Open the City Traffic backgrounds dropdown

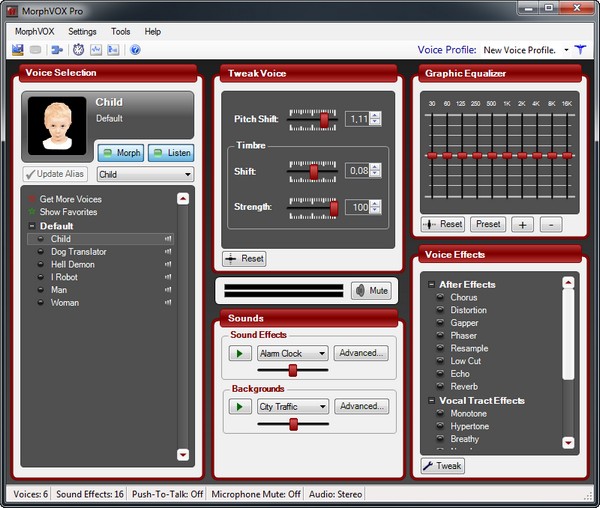click(293, 407)
